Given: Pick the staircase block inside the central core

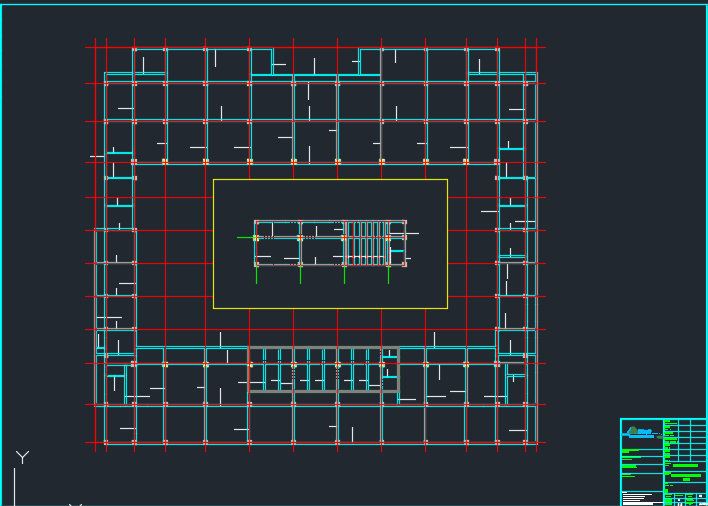Looking at the screenshot, I should [367, 243].
